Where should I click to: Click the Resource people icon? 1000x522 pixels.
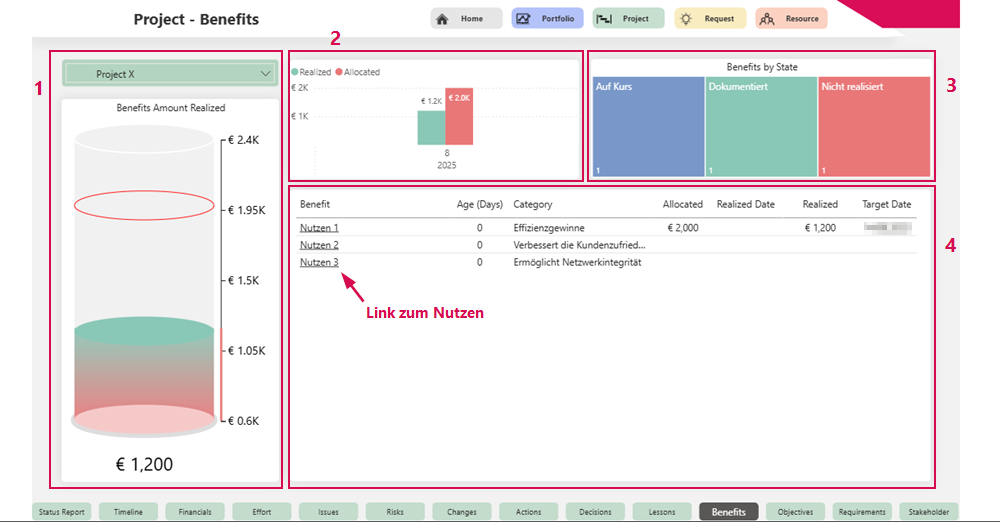pos(767,19)
